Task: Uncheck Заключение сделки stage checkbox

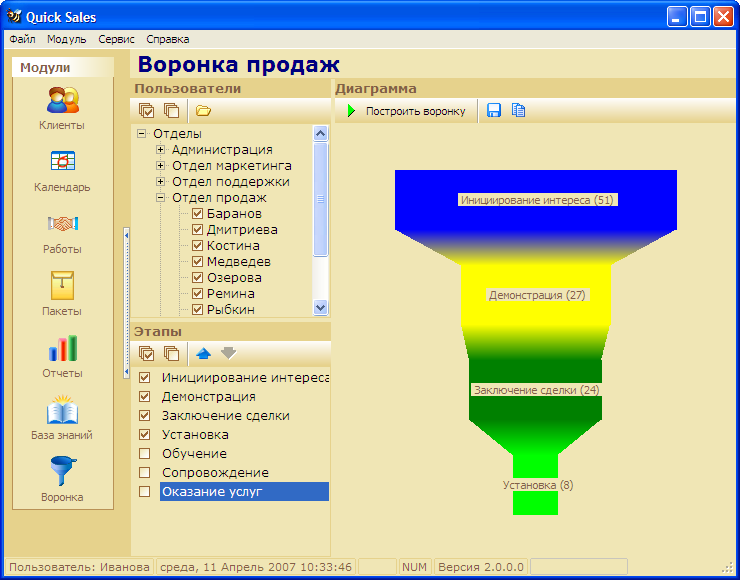Action: pyautogui.click(x=144, y=415)
